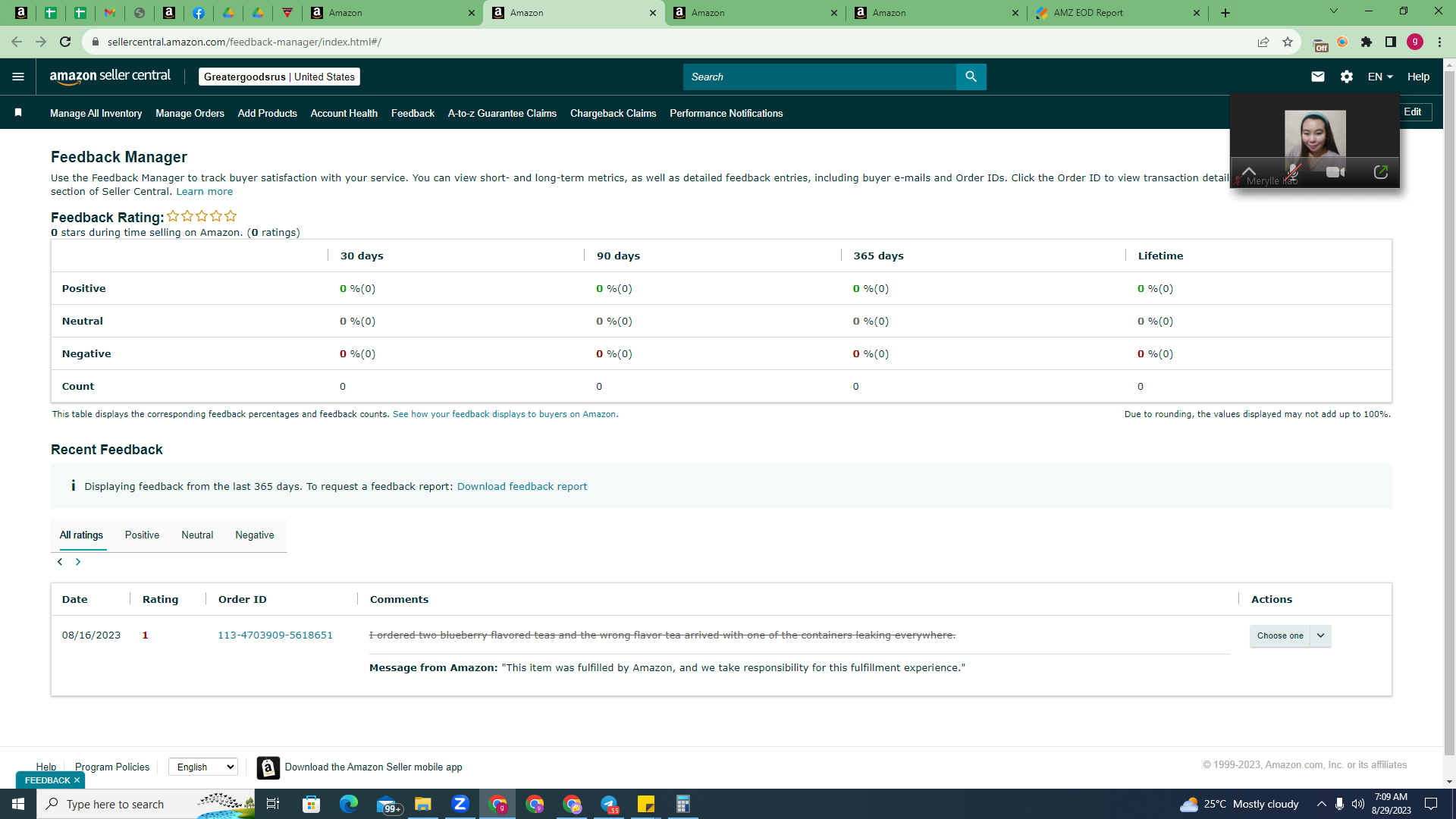This screenshot has height=819, width=1456.
Task: Switch to the Positive feedback tab
Action: 142,535
